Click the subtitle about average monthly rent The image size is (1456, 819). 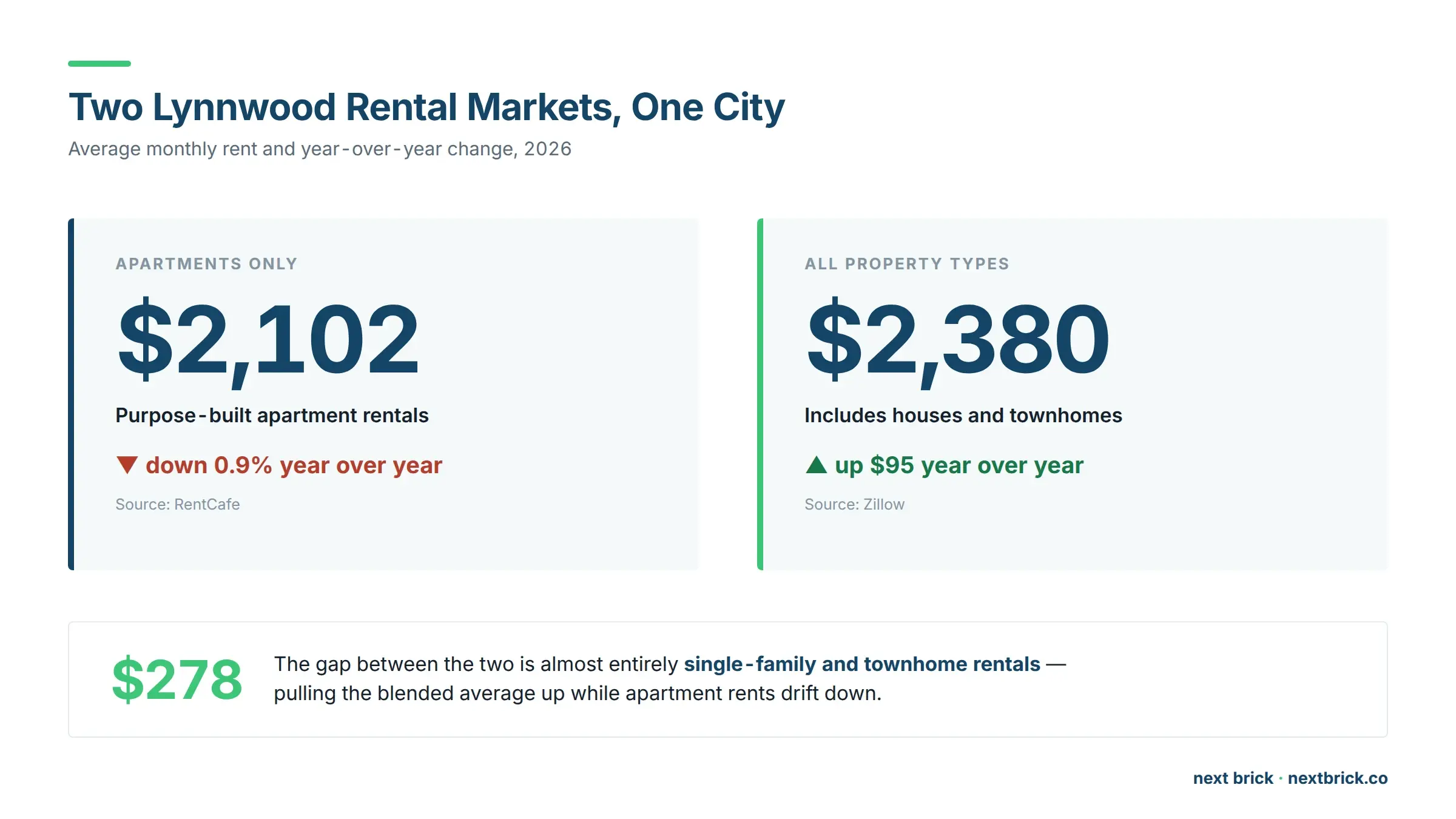click(x=320, y=149)
